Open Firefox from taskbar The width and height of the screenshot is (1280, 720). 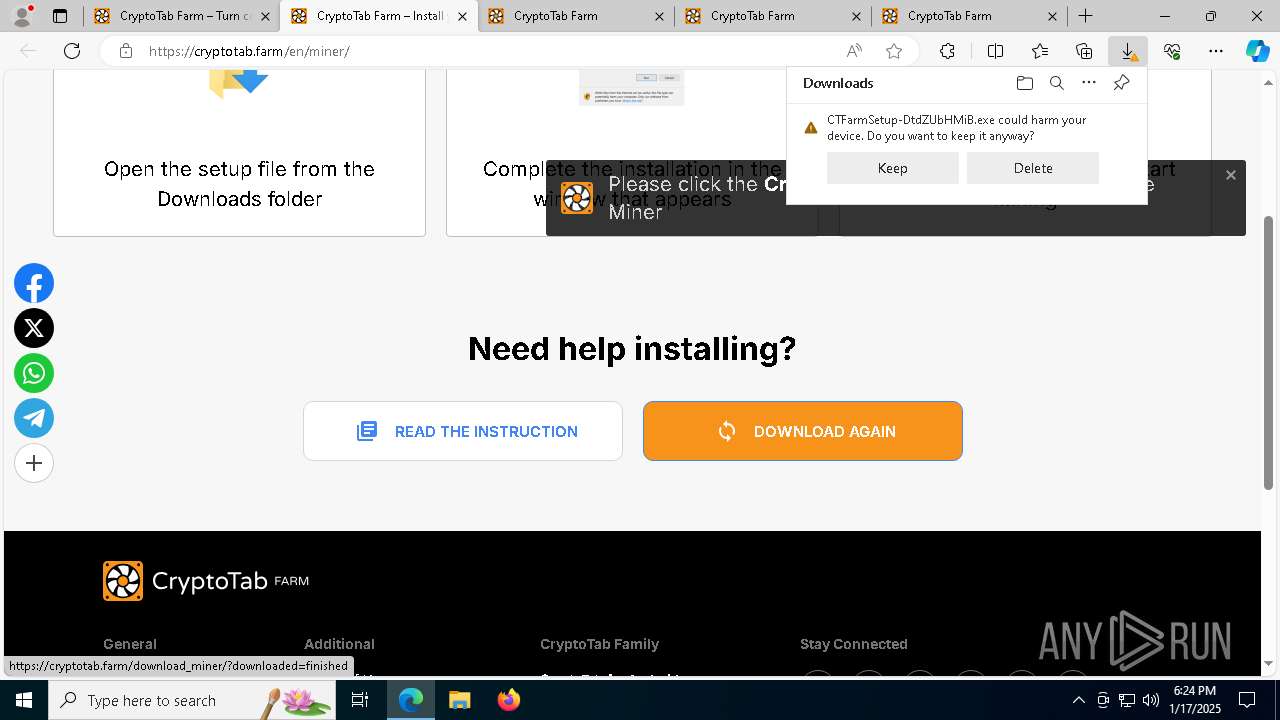[508, 700]
